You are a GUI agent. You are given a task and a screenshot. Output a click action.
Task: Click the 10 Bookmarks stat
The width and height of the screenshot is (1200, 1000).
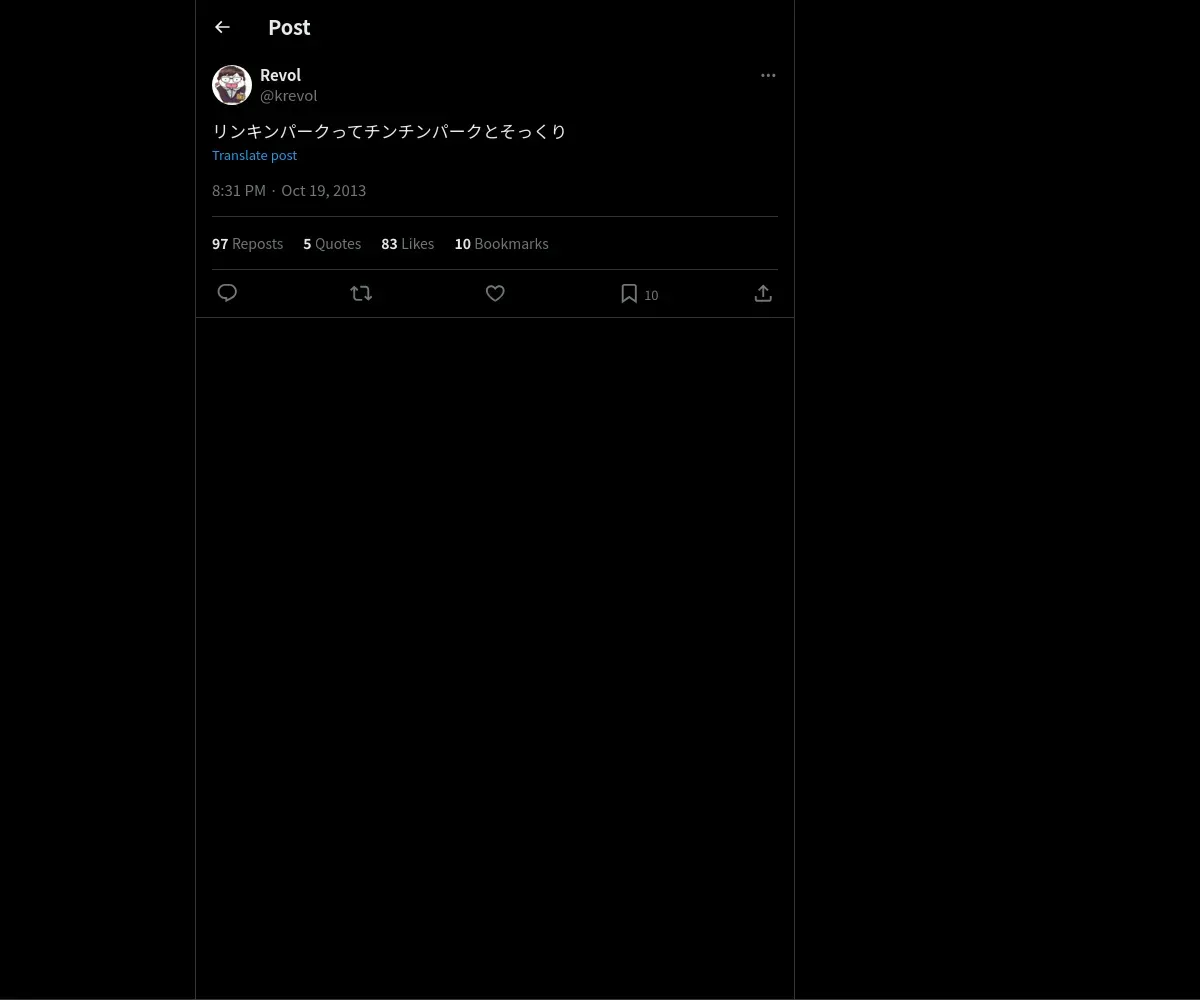tap(501, 244)
